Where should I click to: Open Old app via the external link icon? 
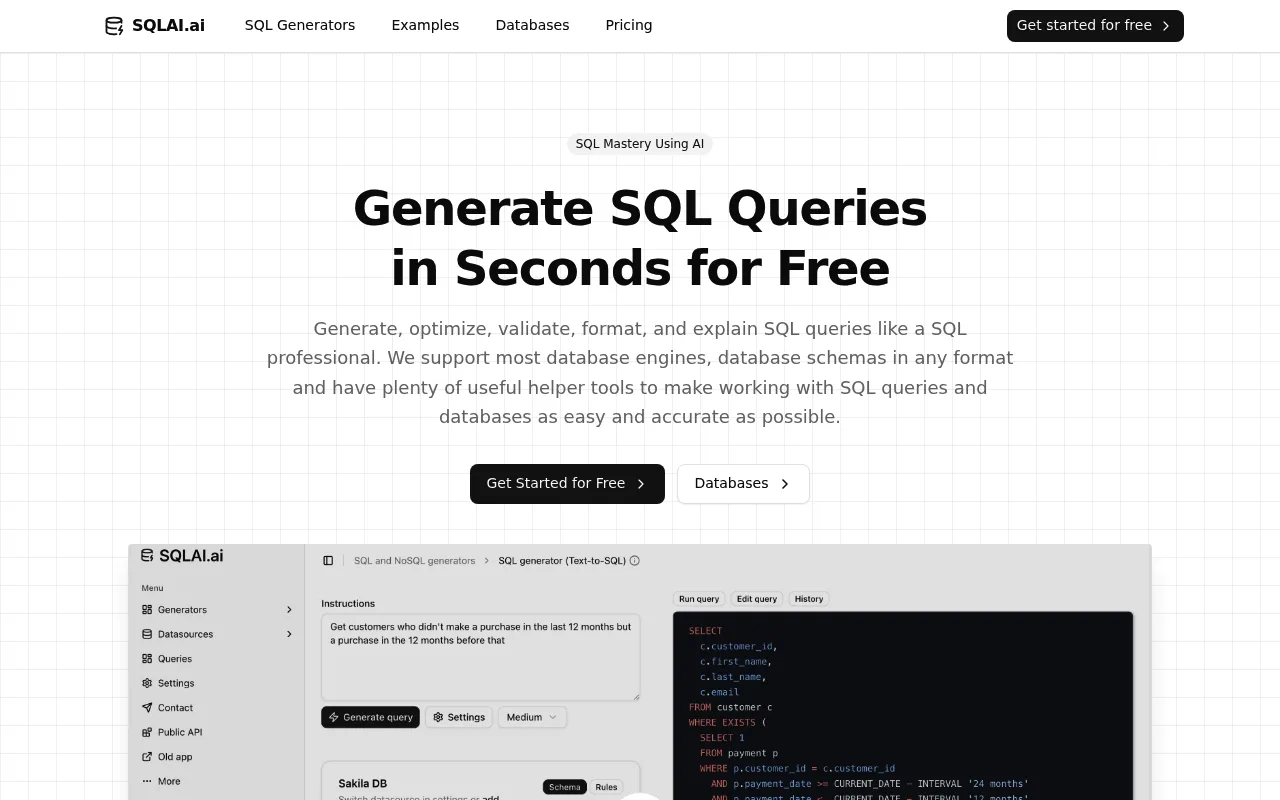click(147, 757)
